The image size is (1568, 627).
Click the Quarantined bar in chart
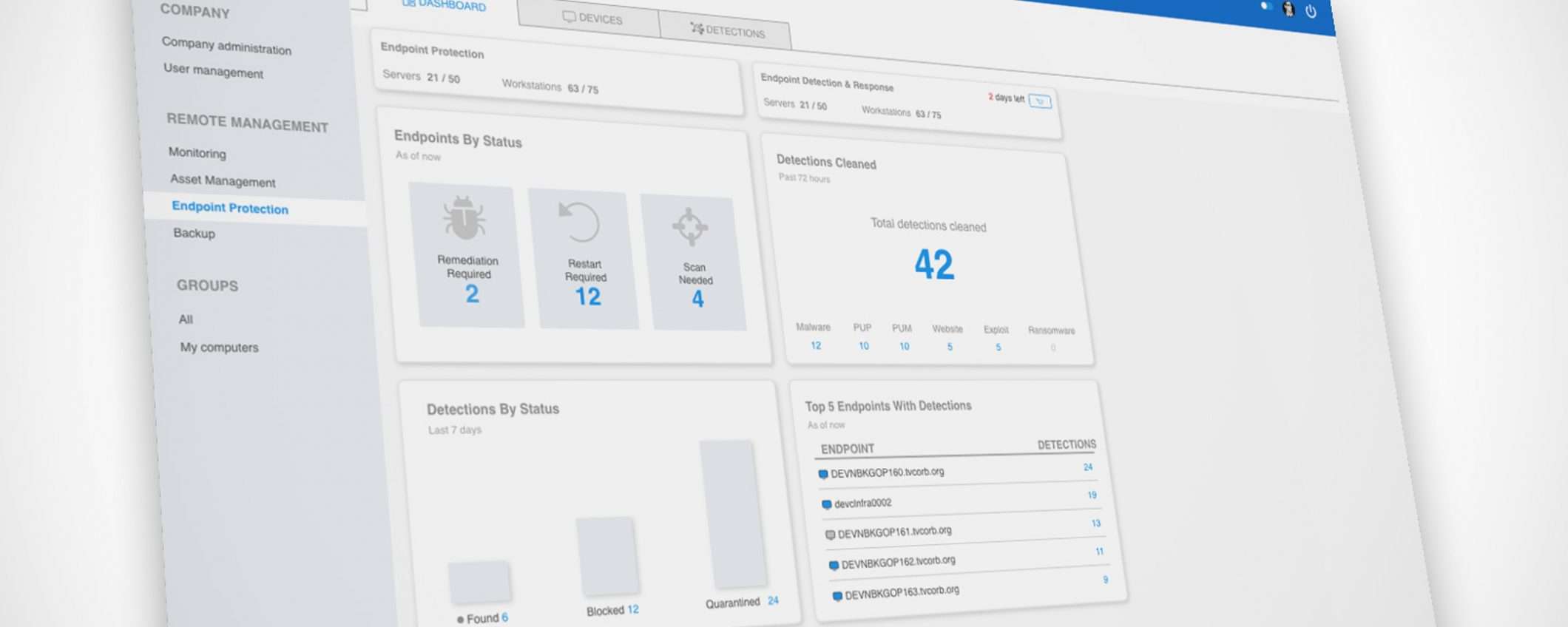731,514
